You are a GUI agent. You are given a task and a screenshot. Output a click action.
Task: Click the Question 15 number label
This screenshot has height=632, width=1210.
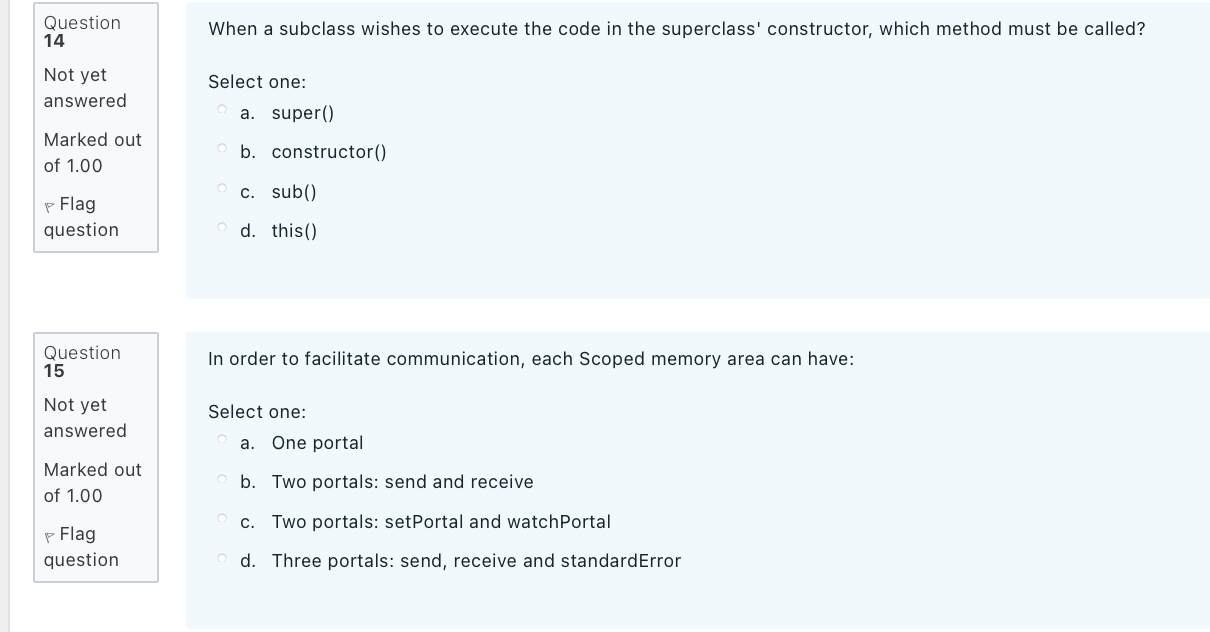[x=82, y=361]
